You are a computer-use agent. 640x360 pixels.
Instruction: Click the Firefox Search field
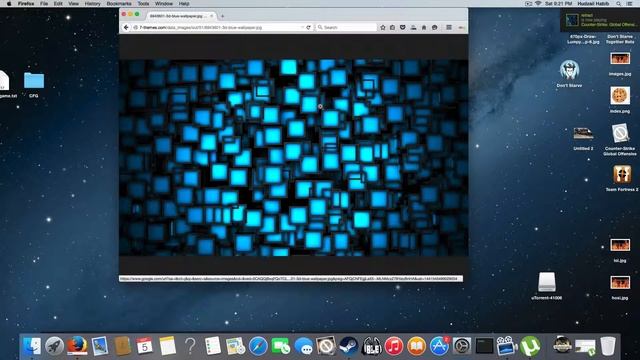coord(346,27)
